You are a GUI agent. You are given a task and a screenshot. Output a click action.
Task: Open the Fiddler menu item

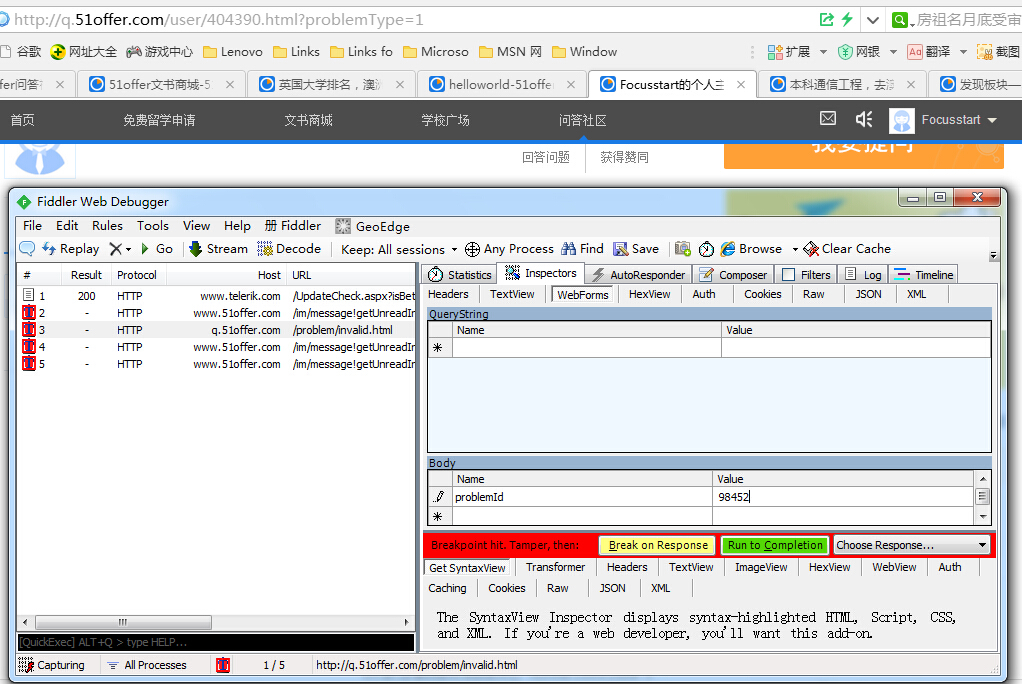pyautogui.click(x=293, y=226)
